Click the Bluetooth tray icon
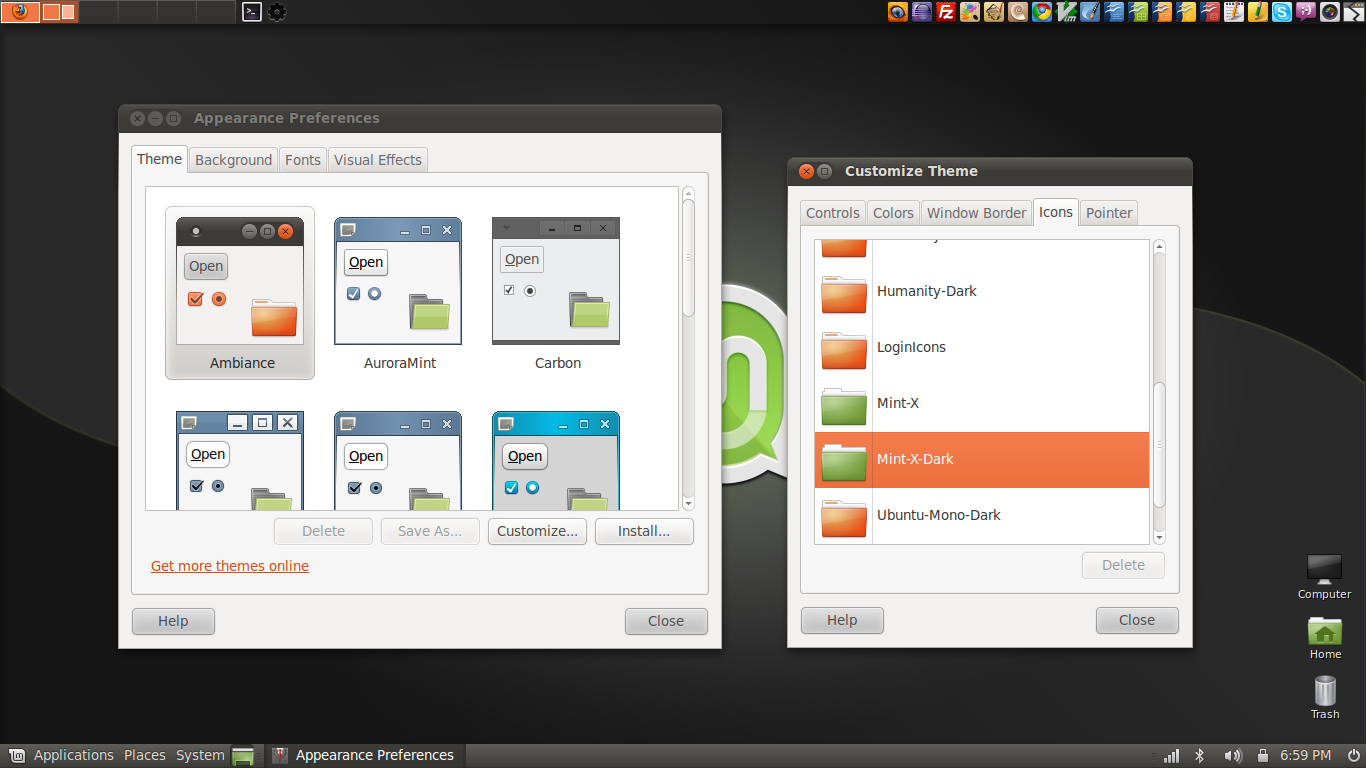1366x768 pixels. pos(1200,756)
